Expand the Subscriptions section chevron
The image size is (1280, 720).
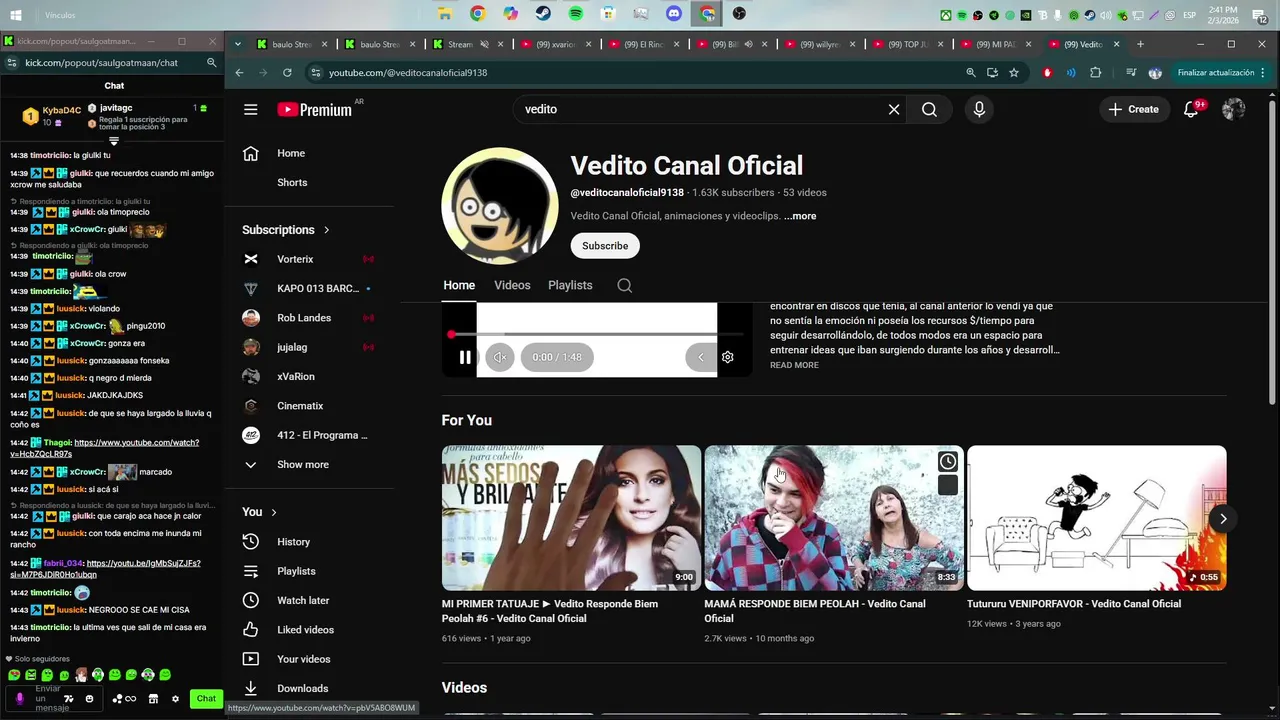pos(326,230)
